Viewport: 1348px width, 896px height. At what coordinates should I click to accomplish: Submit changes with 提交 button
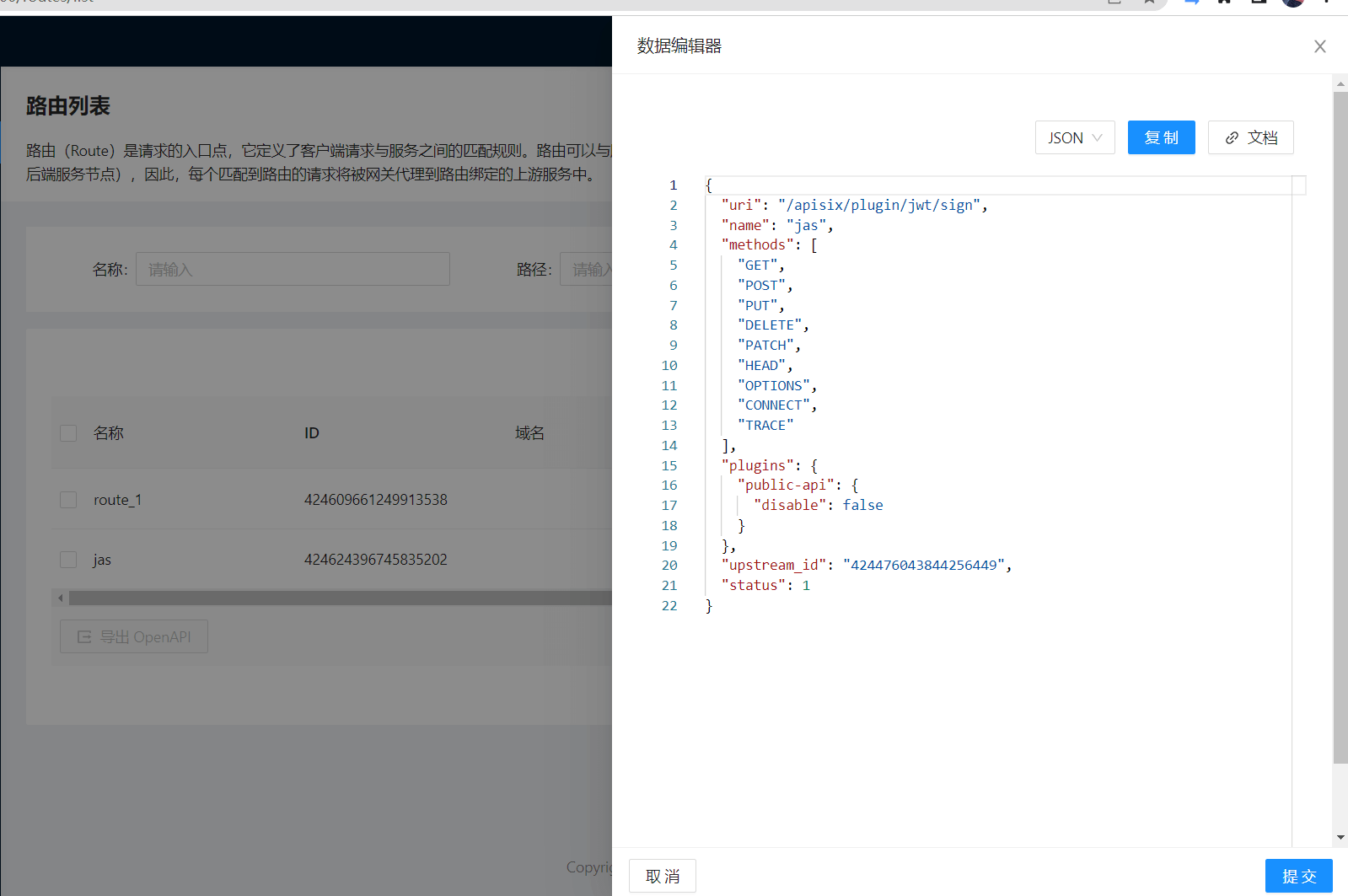1299,876
